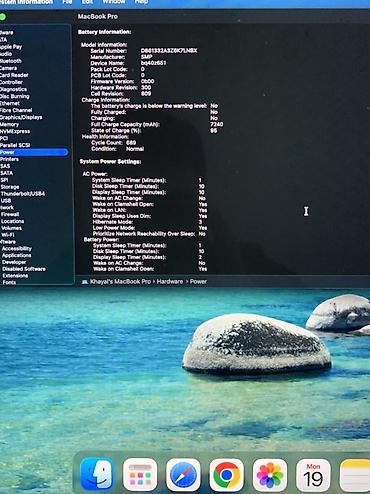Select Fibre Channel in the sidebar

click(16, 110)
